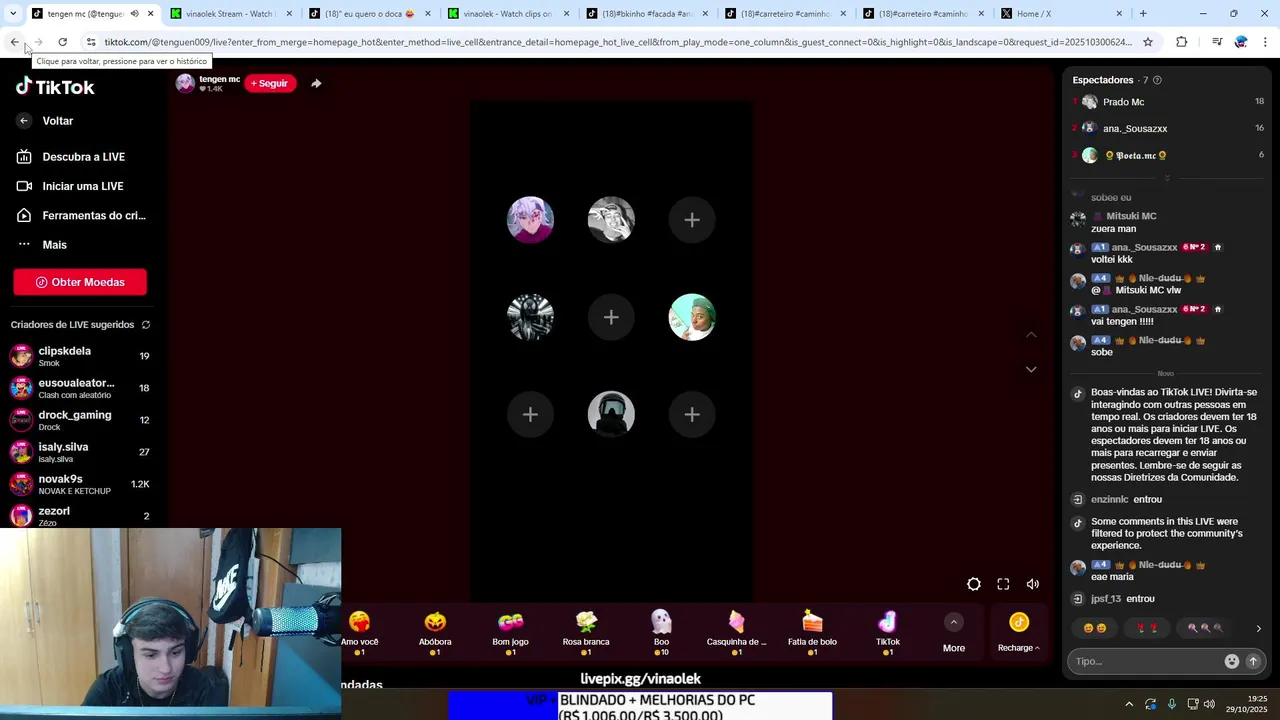Send the Bom jogo gift
1280x720 pixels.
511,633
